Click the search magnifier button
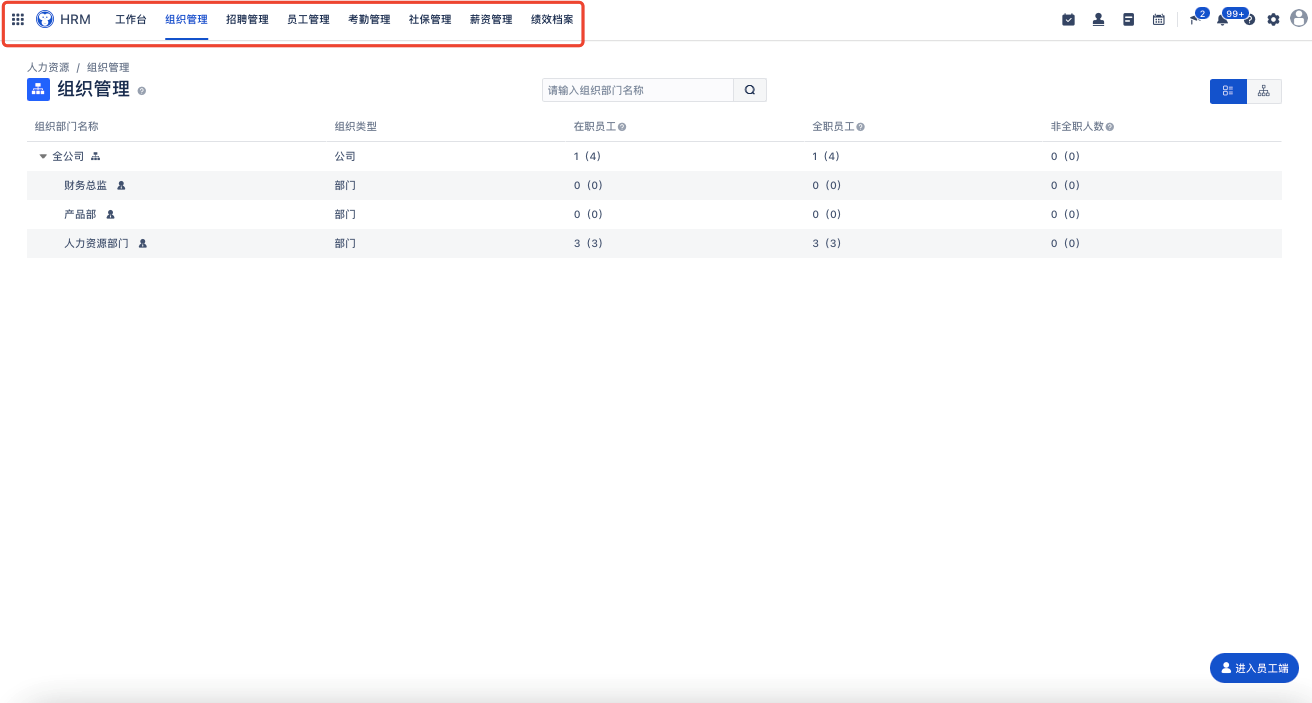 (x=750, y=90)
